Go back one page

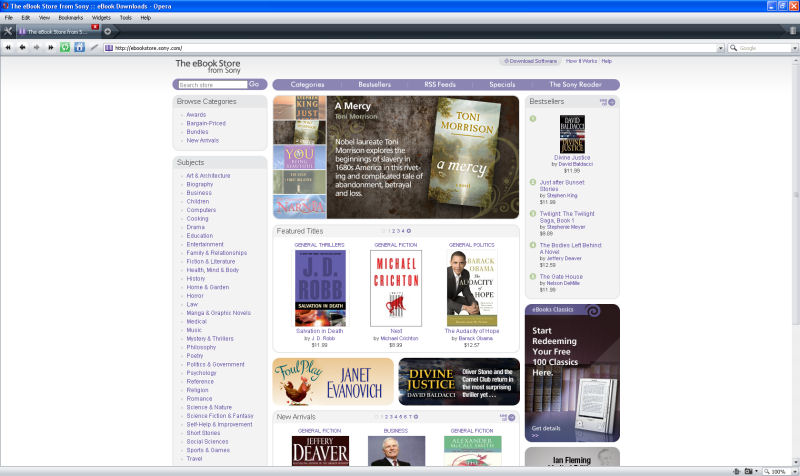pyautogui.click(x=22, y=47)
